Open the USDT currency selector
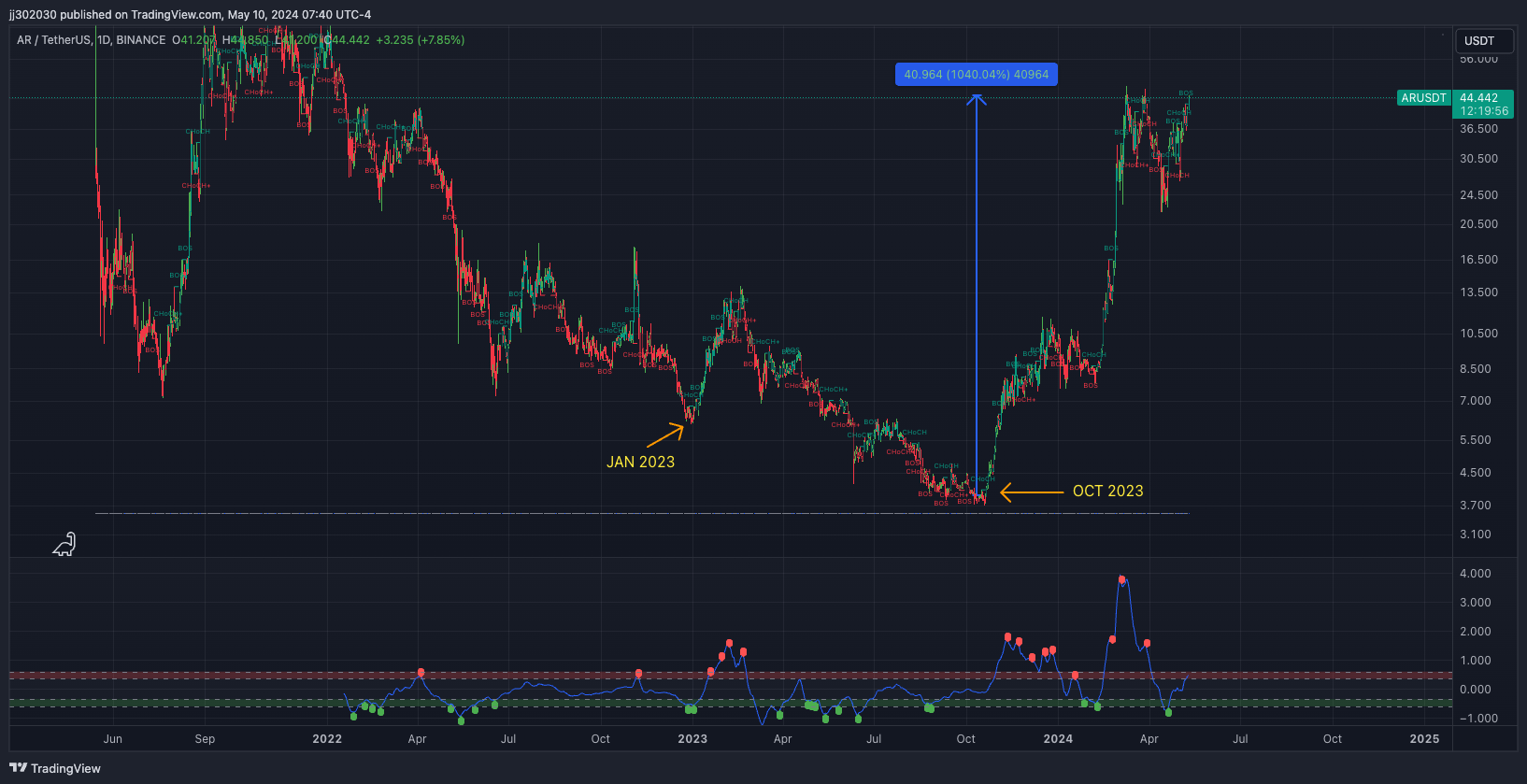1527x784 pixels. (x=1484, y=41)
